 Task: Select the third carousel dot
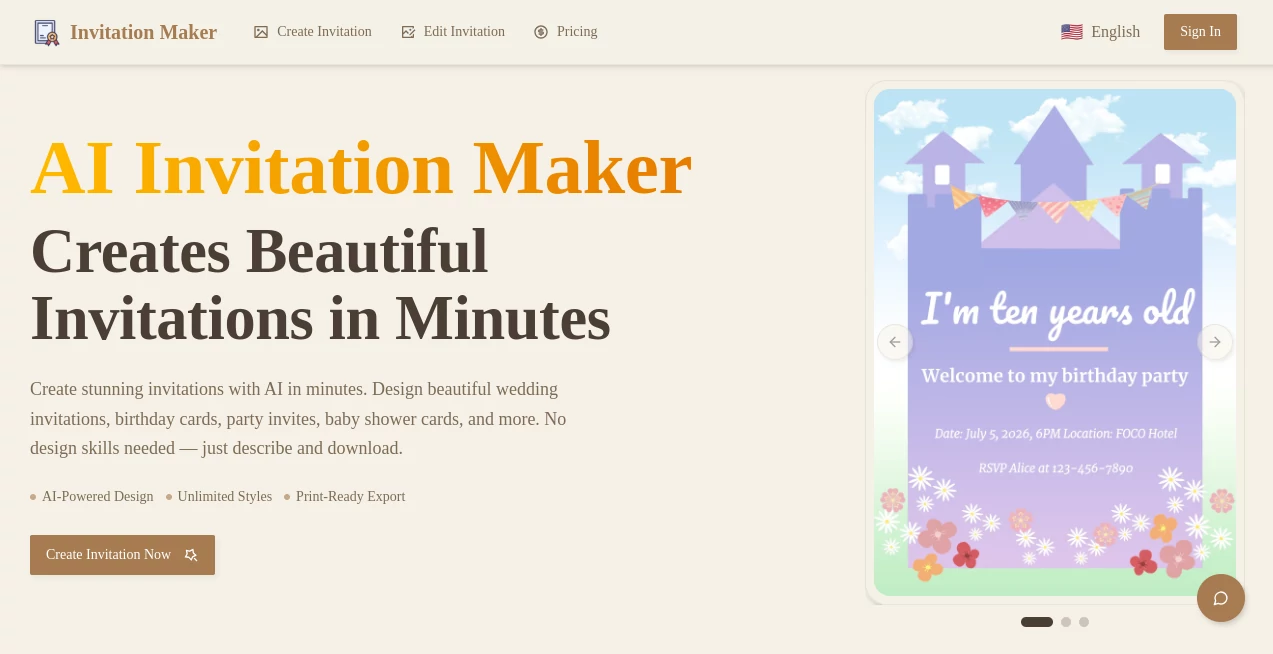click(1083, 621)
